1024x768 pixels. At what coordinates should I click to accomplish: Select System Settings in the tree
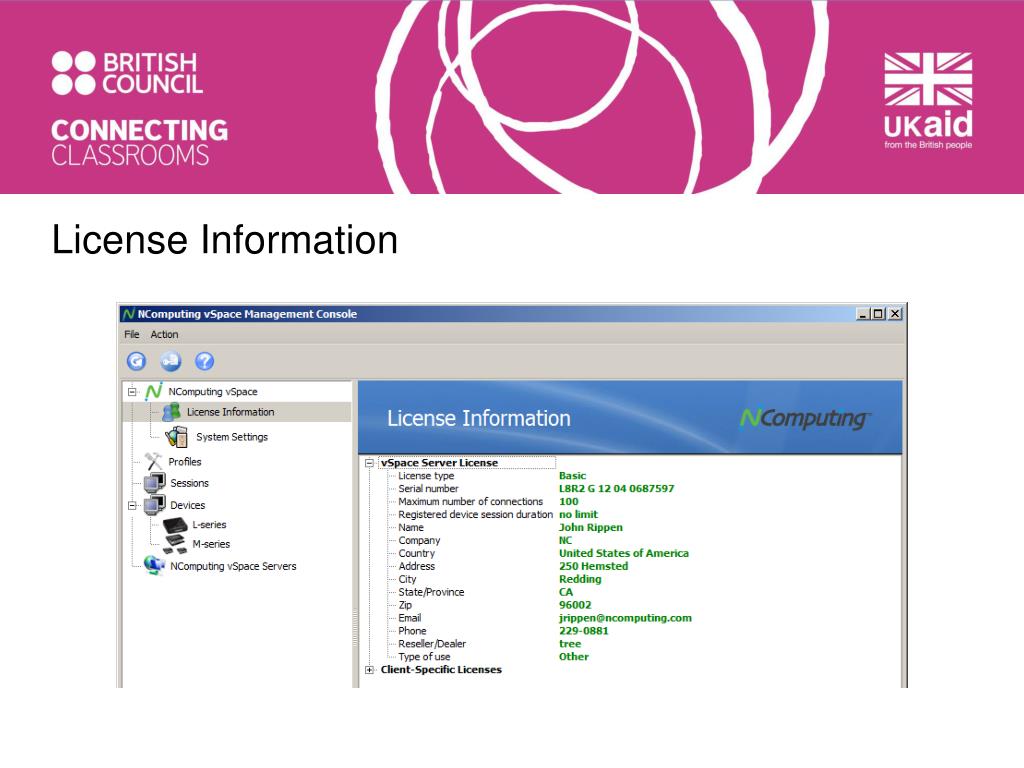coord(232,437)
